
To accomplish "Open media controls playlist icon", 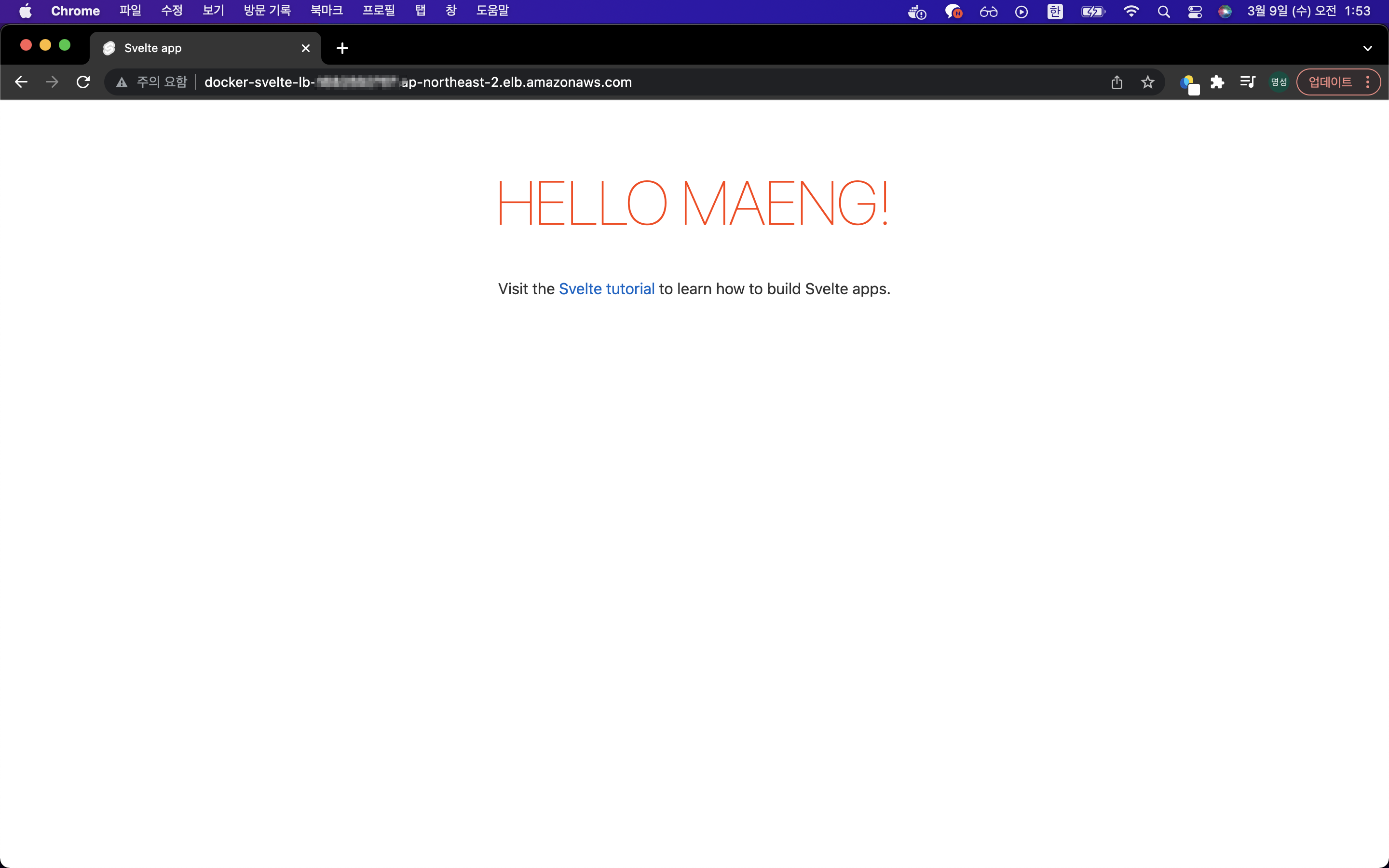I will [1248, 82].
